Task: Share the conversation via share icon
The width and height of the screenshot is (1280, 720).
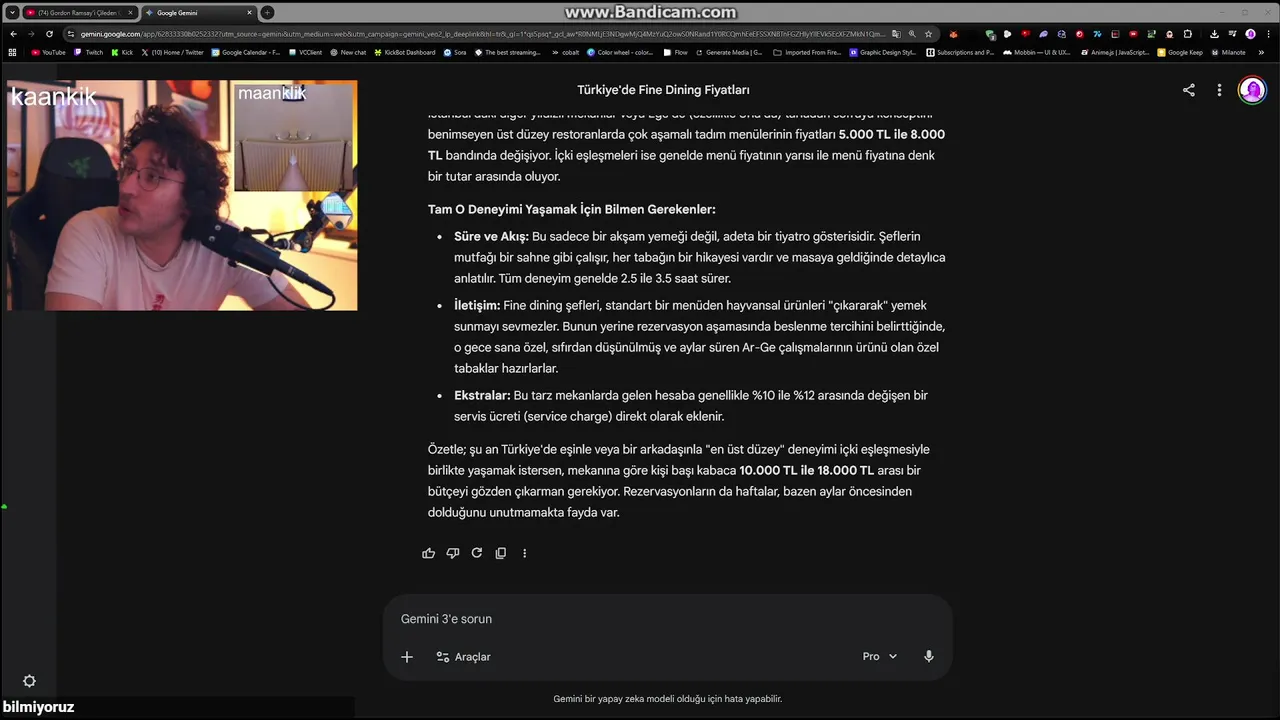Action: [1189, 90]
